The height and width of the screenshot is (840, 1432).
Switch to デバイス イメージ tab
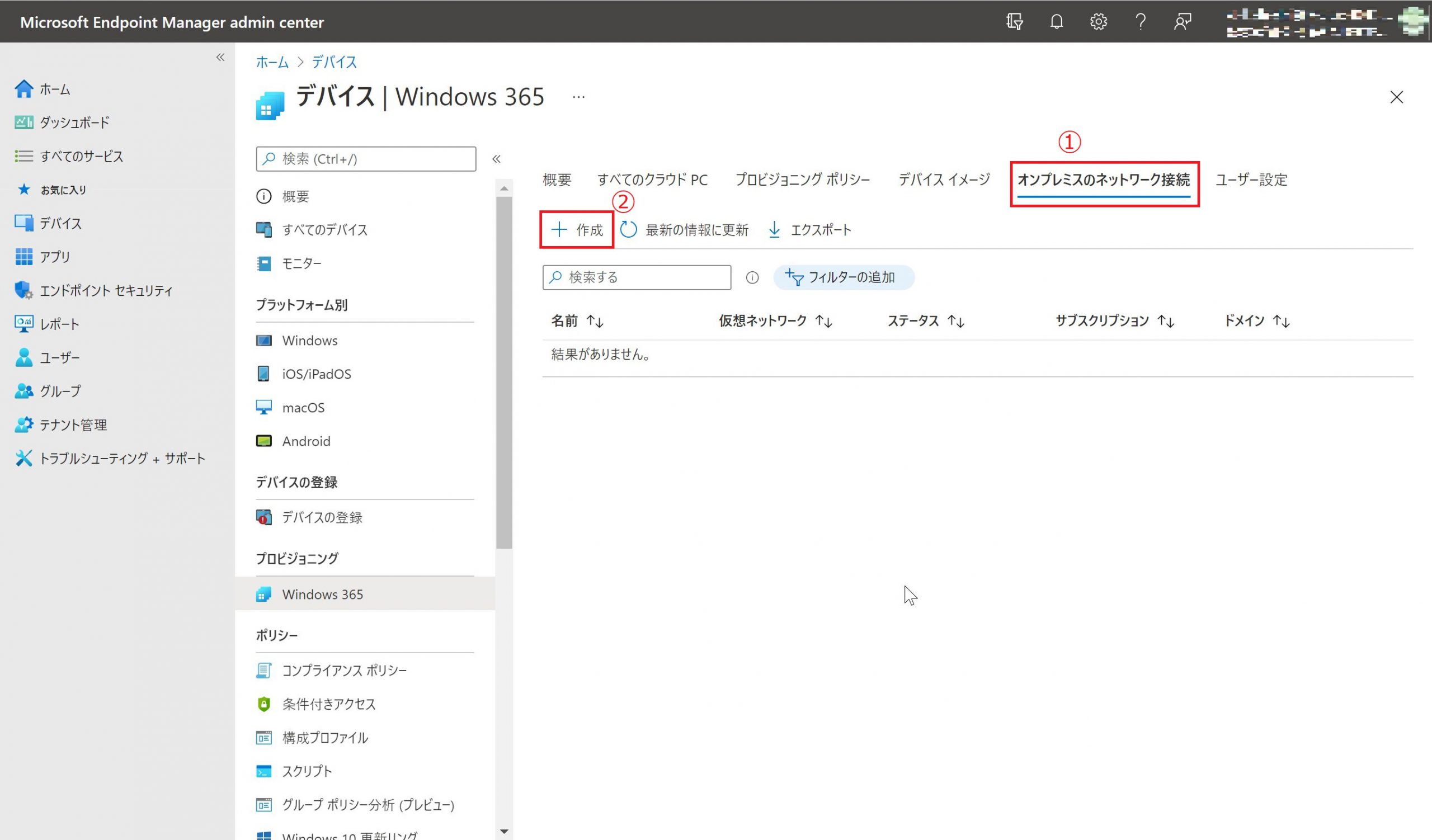click(944, 180)
